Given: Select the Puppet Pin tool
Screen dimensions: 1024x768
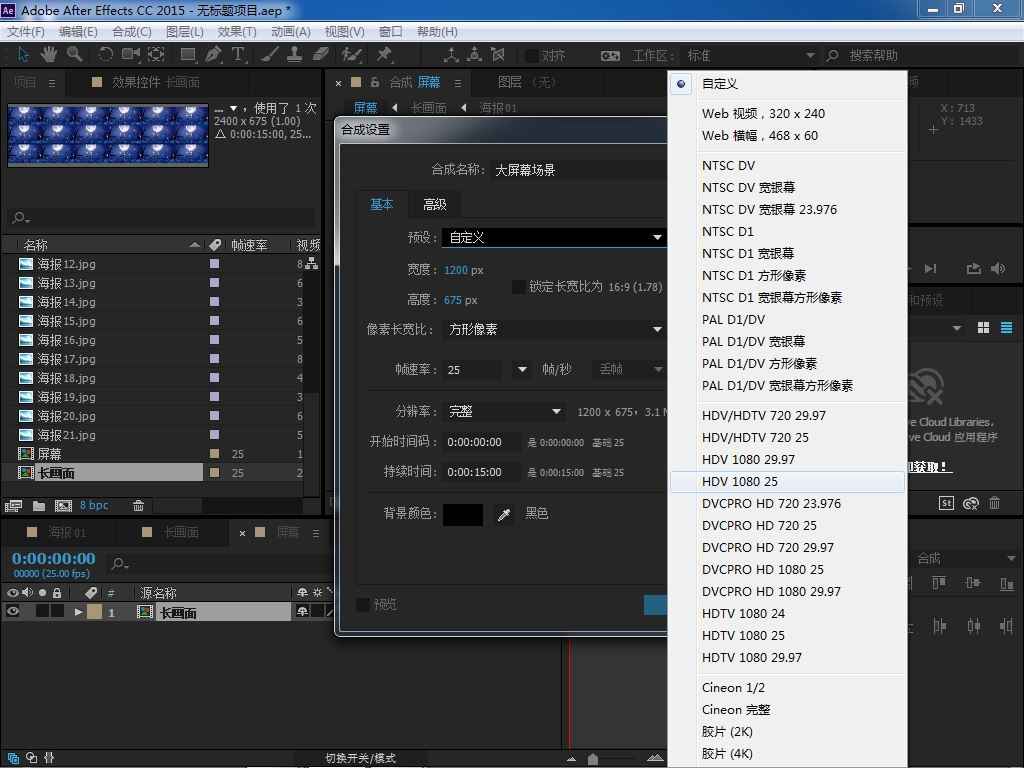Looking at the screenshot, I should tap(384, 55).
